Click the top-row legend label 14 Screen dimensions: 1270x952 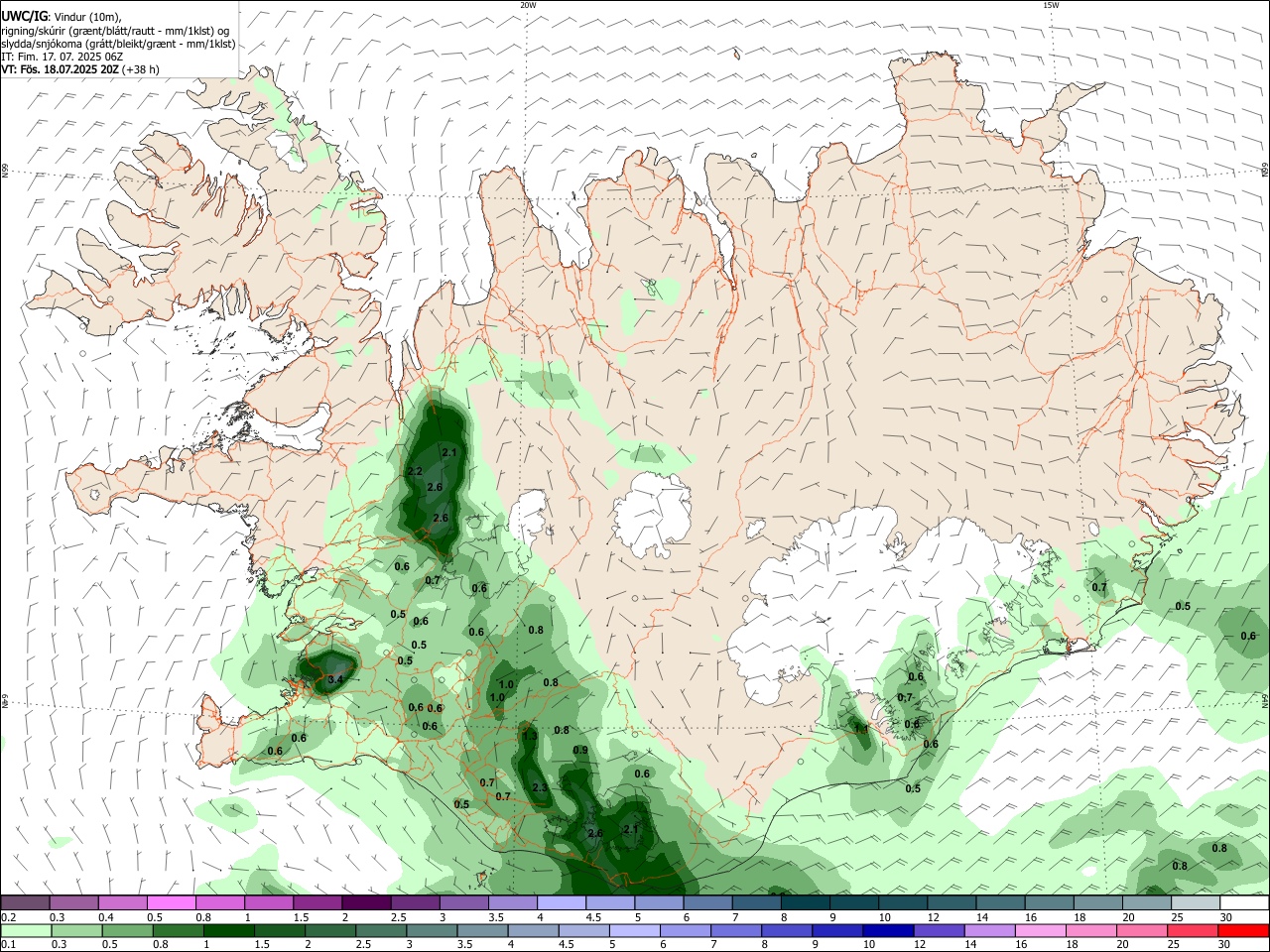tap(982, 916)
